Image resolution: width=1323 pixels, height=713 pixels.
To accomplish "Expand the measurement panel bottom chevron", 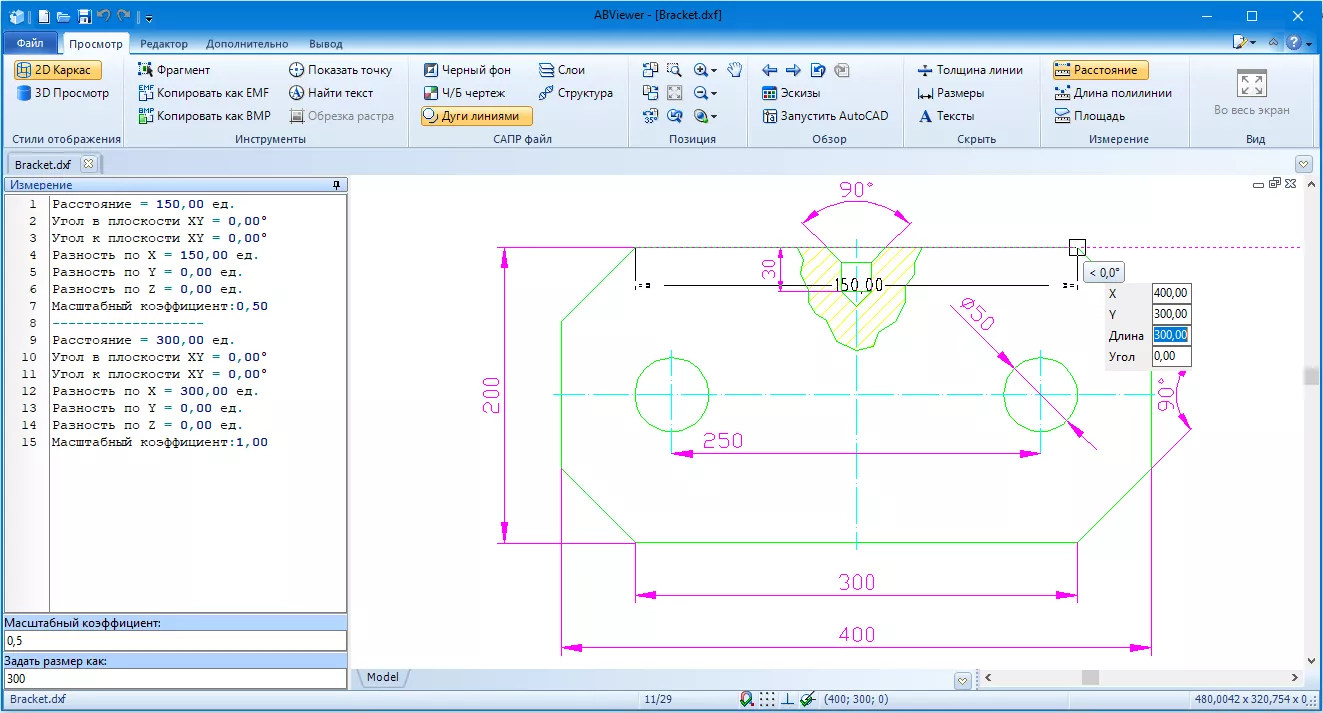I will click(x=963, y=679).
